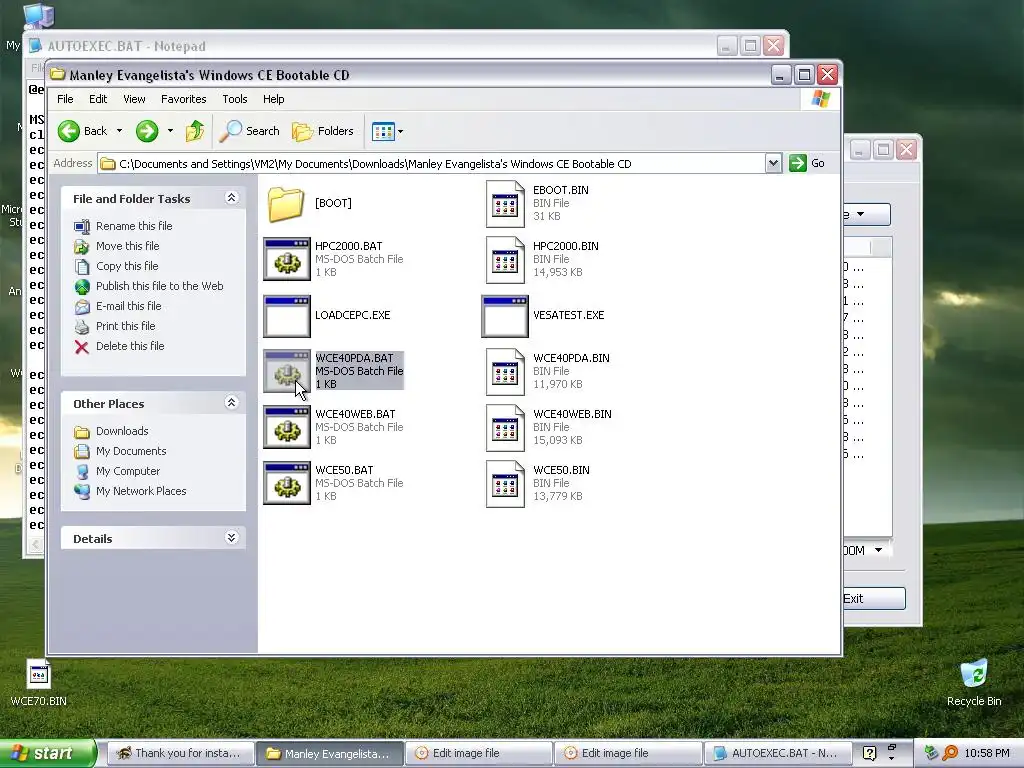Open the Views button menu
The height and width of the screenshot is (768, 1024).
(387, 131)
